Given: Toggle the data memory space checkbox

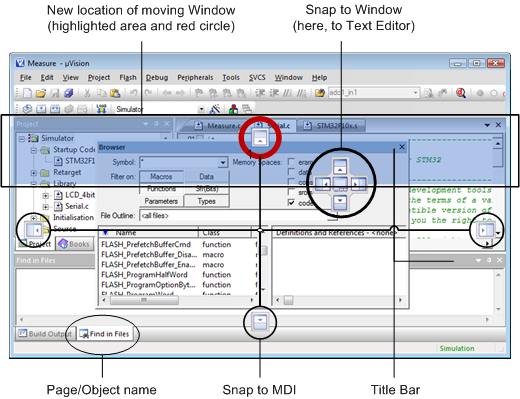Looking at the screenshot, I should coord(291,172).
